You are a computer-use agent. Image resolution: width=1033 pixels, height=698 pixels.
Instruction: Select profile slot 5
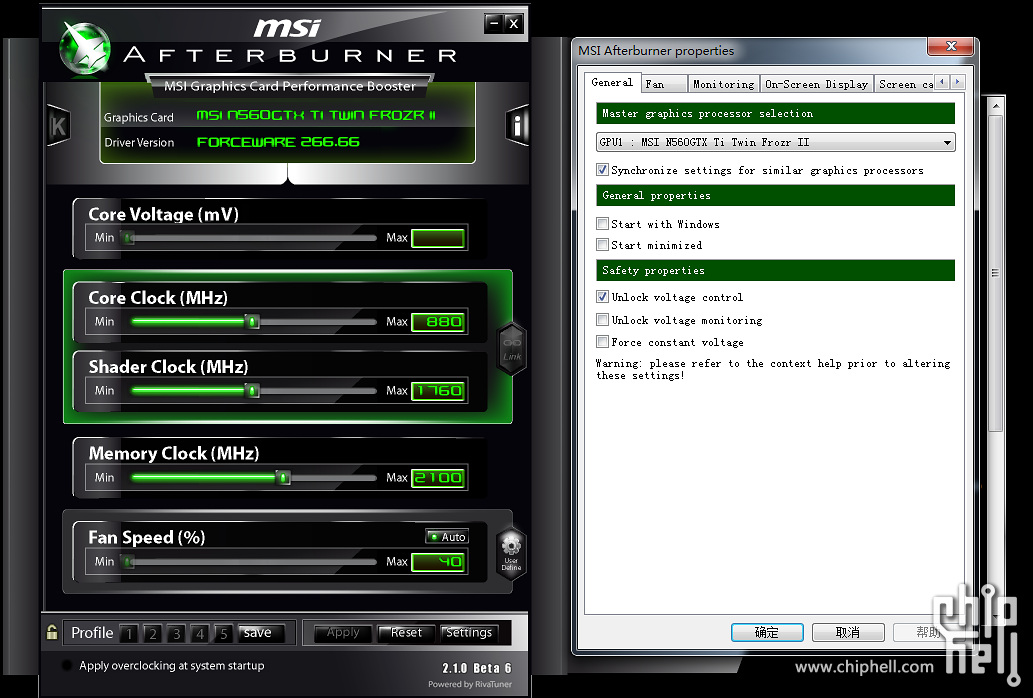(224, 633)
